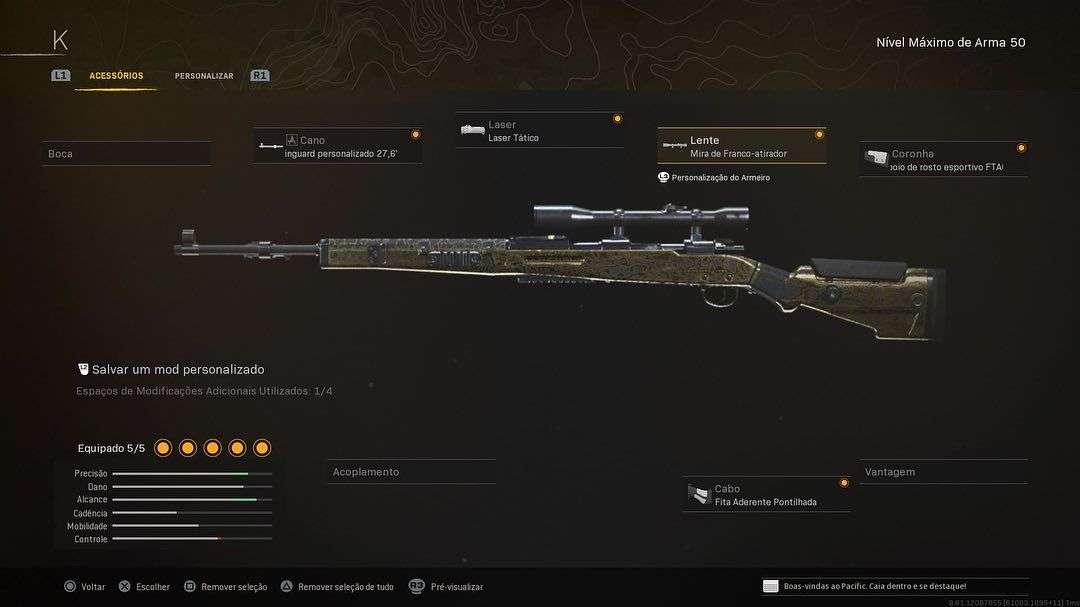This screenshot has height=607, width=1080.
Task: Click the Personalização do Armeiro icon
Action: click(663, 177)
